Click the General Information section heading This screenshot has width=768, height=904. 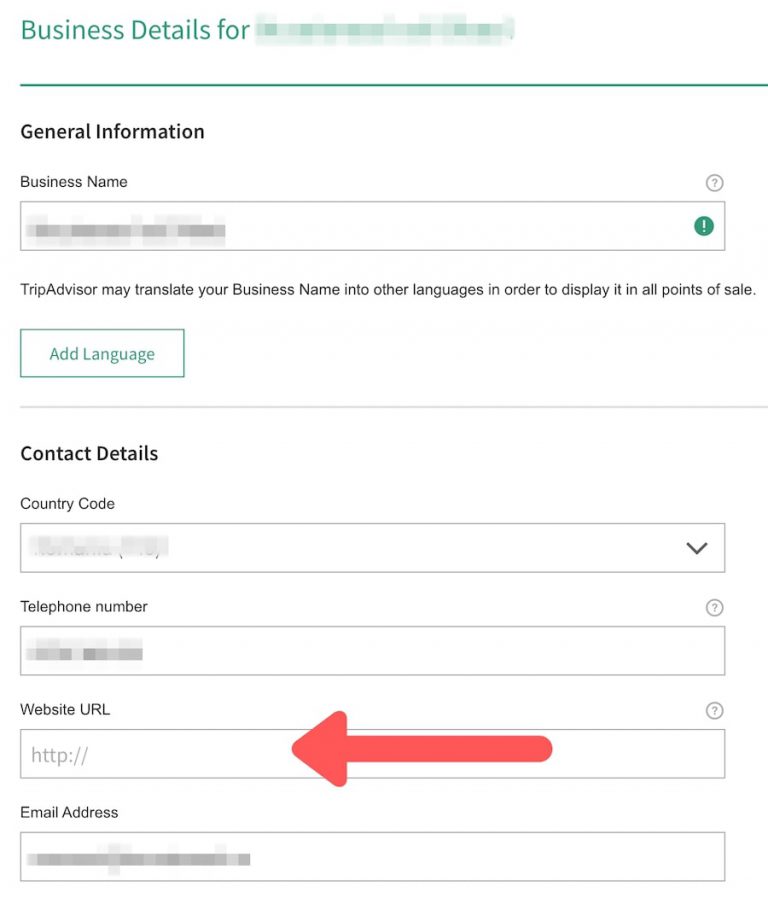point(112,131)
